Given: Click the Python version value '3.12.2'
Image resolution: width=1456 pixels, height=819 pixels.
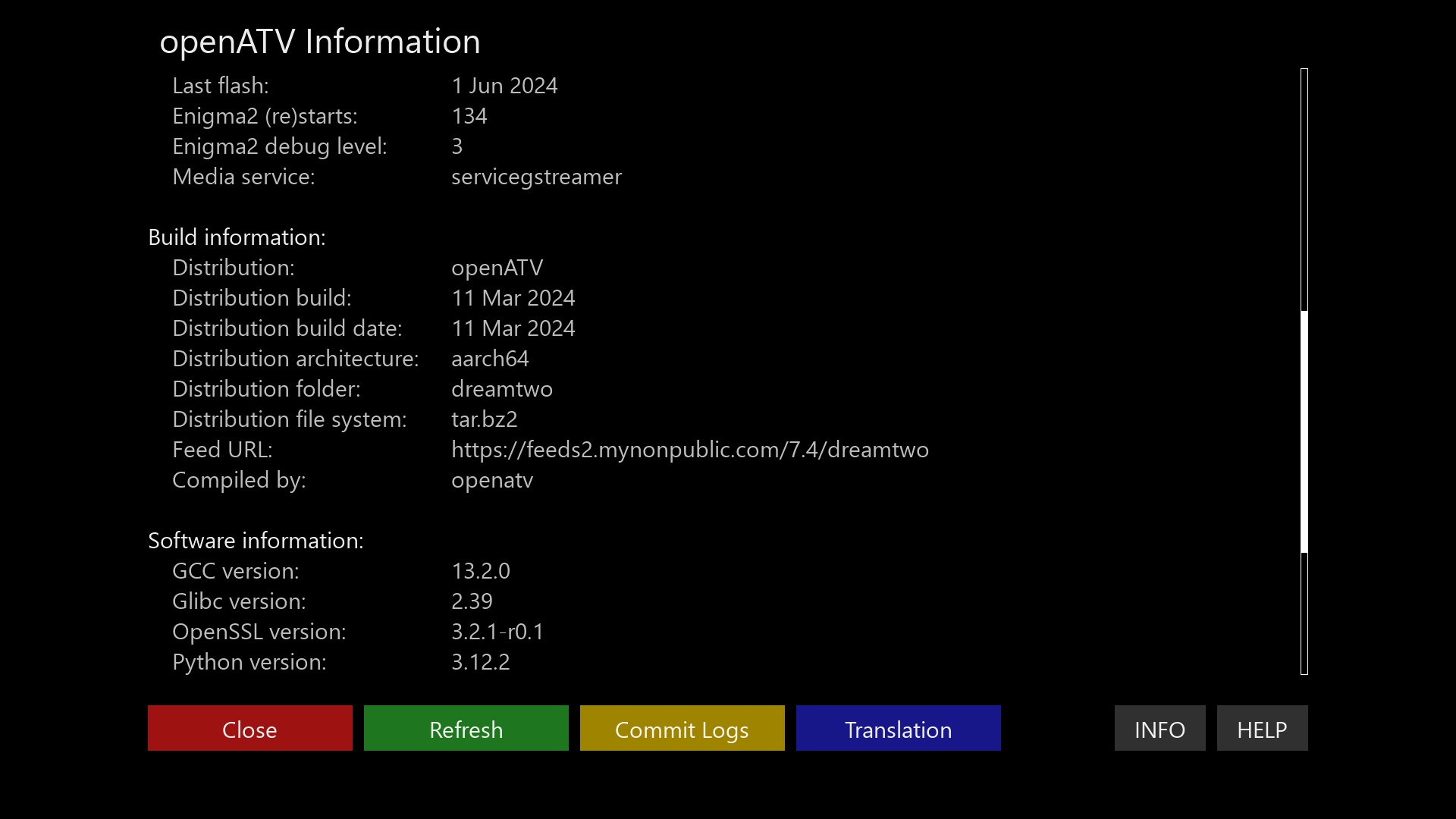Looking at the screenshot, I should point(481,662).
